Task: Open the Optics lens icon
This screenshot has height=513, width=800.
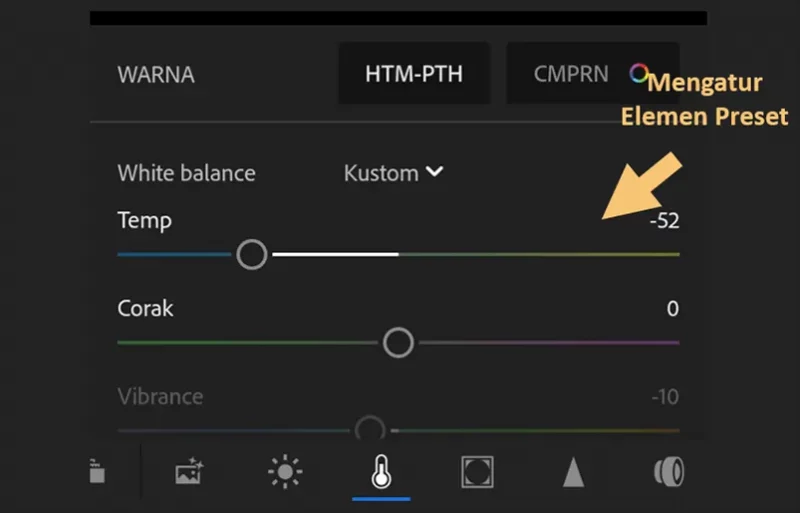Action: tap(669, 471)
